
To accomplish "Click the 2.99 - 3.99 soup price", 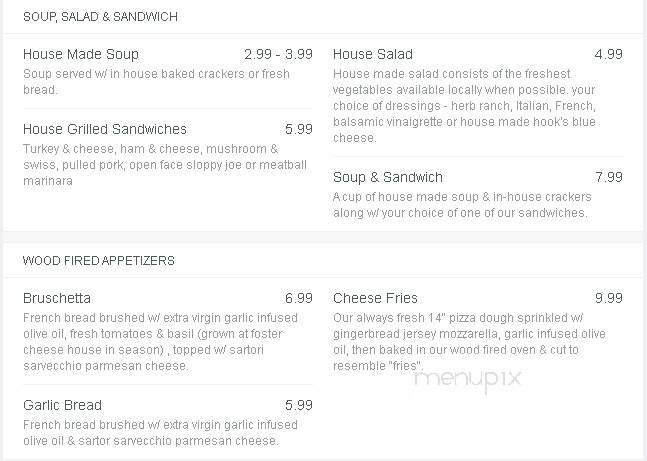I will [278, 54].
